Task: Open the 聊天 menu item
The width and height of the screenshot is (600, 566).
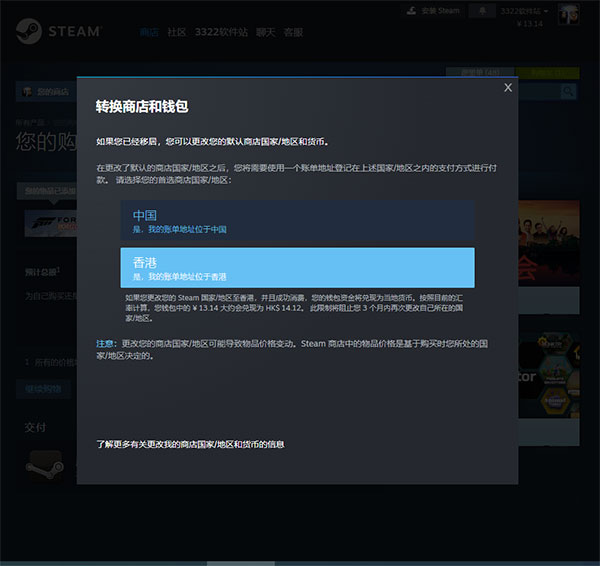Action: click(x=266, y=32)
